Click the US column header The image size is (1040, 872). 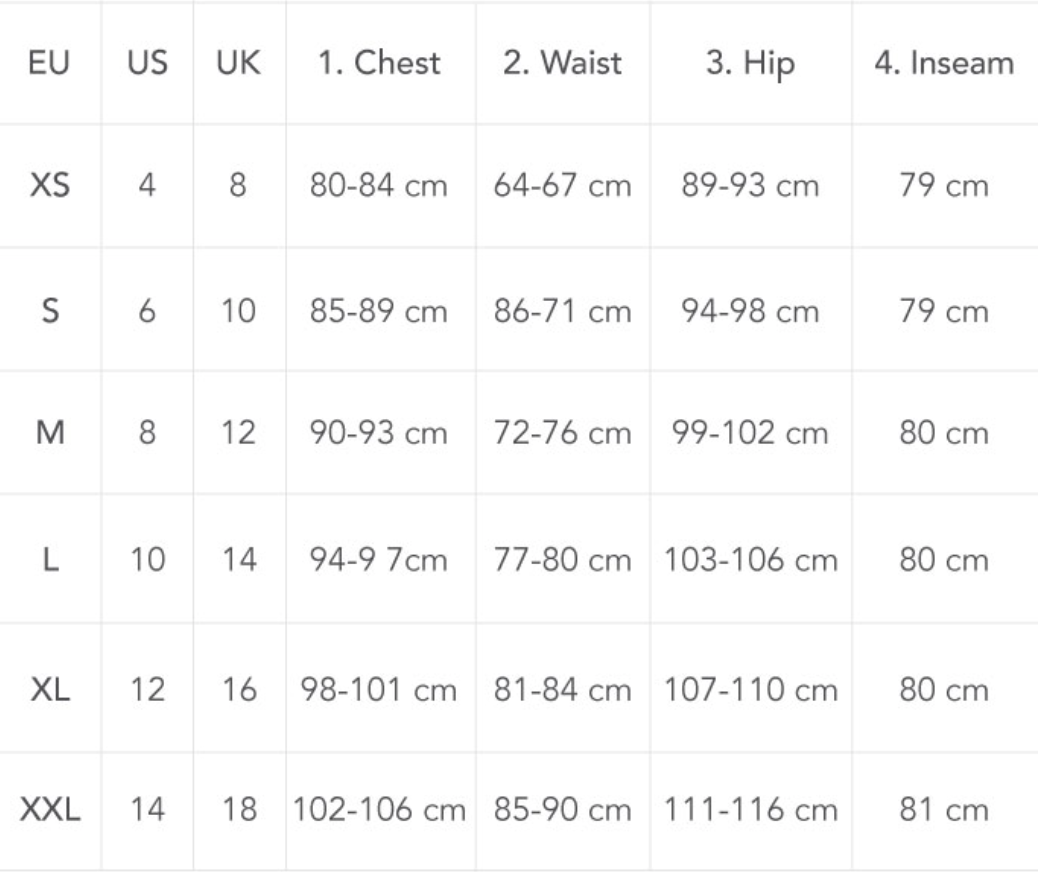coord(146,64)
